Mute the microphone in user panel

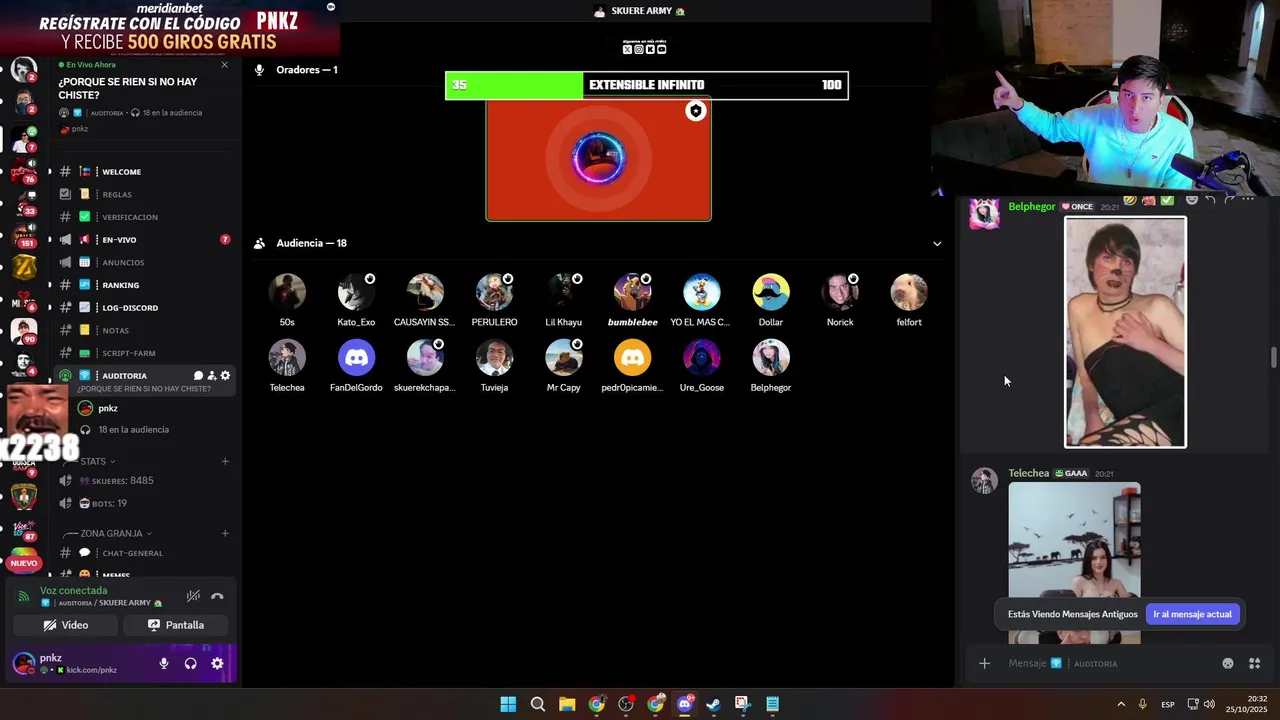click(x=164, y=663)
